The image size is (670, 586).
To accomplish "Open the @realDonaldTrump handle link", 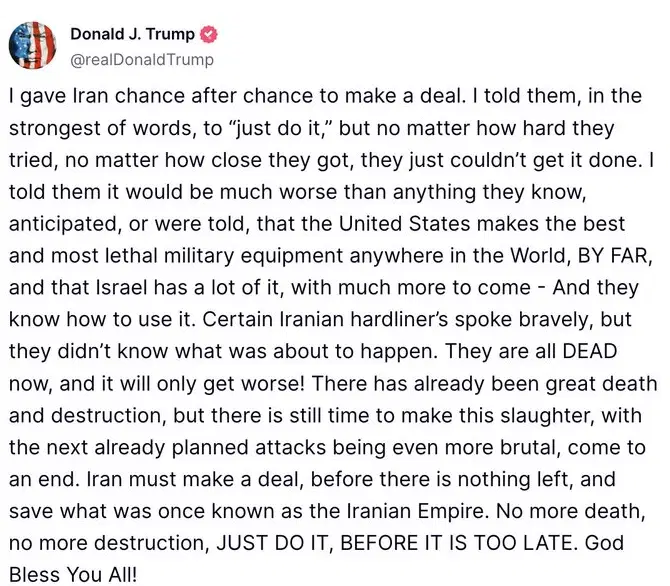I will point(141,59).
